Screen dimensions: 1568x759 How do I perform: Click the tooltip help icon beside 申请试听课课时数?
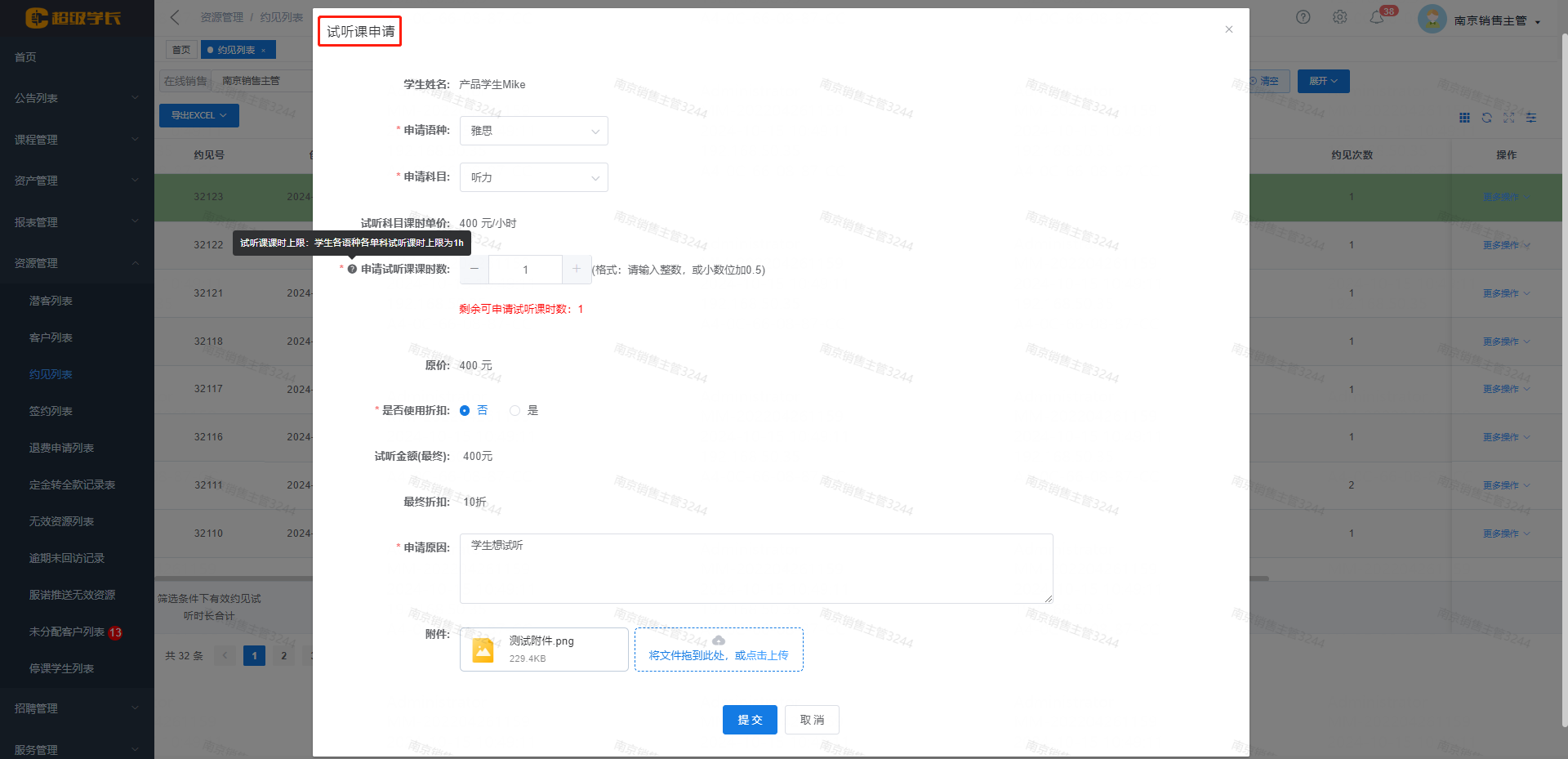pyautogui.click(x=352, y=270)
